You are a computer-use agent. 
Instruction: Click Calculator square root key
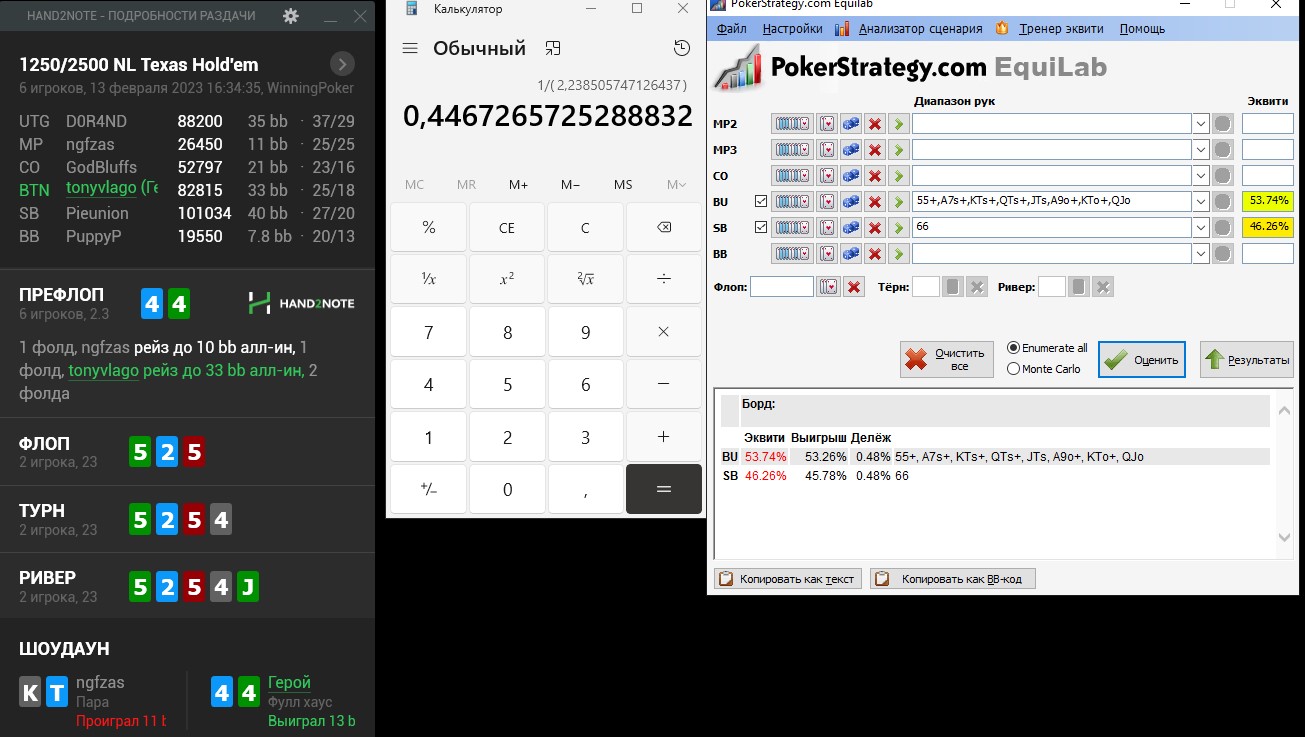pos(585,280)
